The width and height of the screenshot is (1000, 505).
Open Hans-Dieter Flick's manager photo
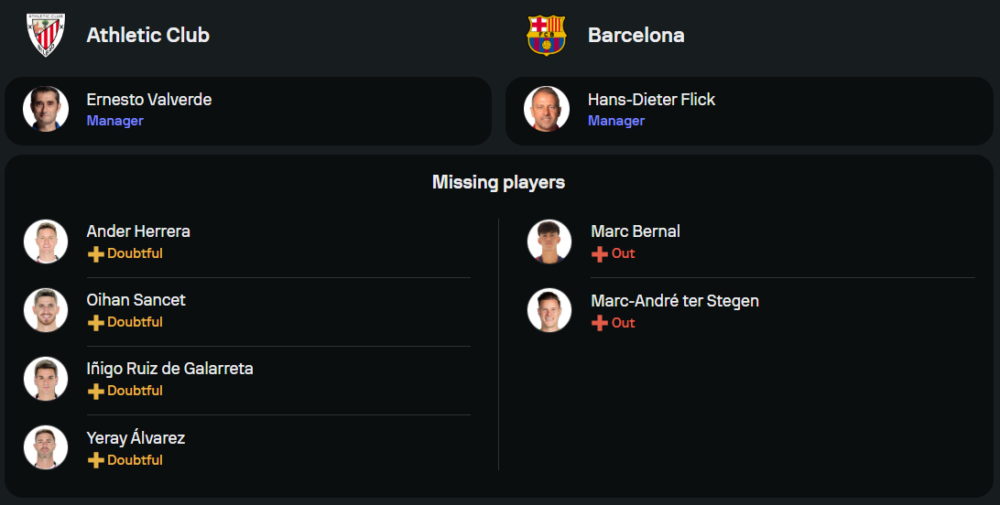click(x=547, y=109)
